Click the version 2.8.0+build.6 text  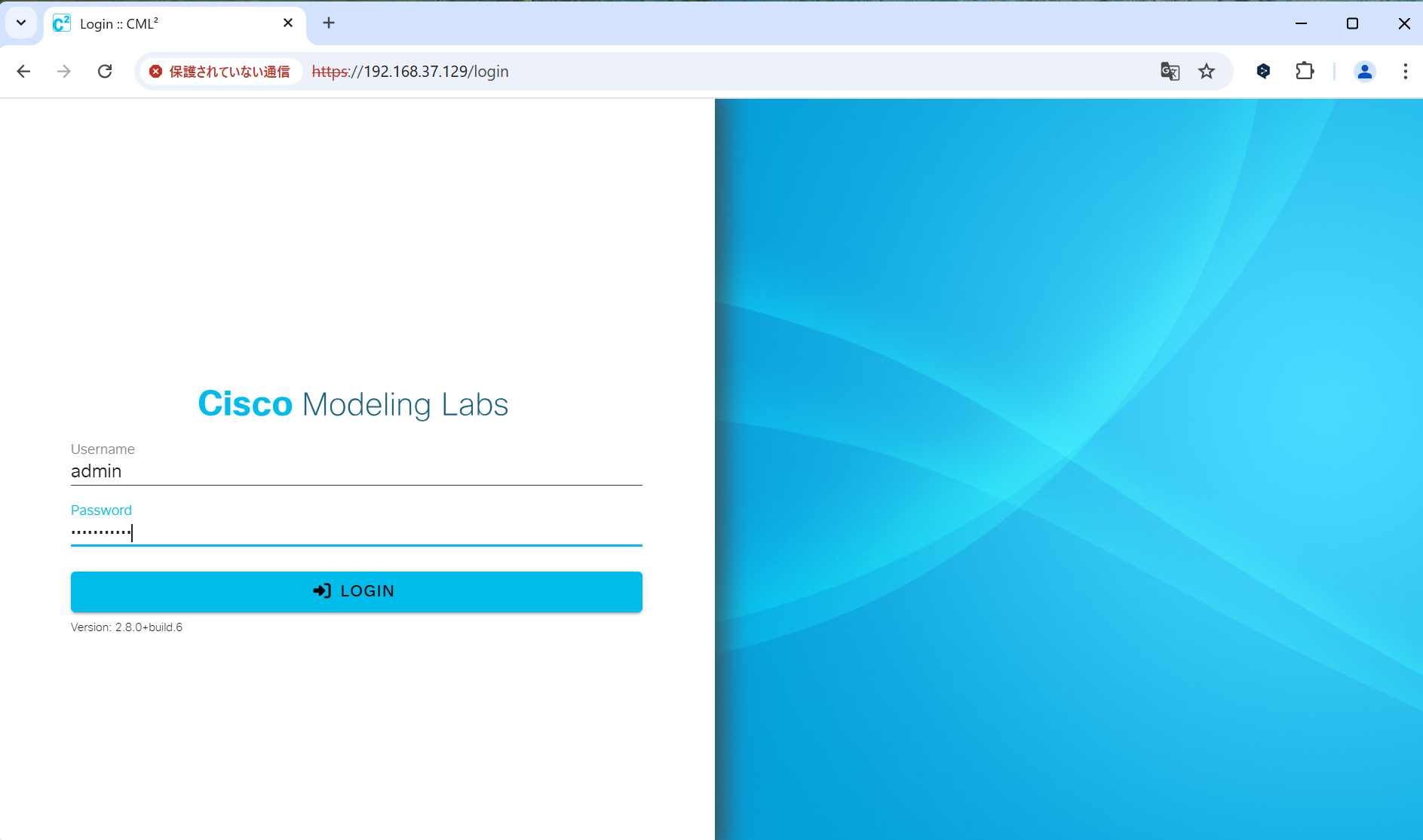coord(127,627)
